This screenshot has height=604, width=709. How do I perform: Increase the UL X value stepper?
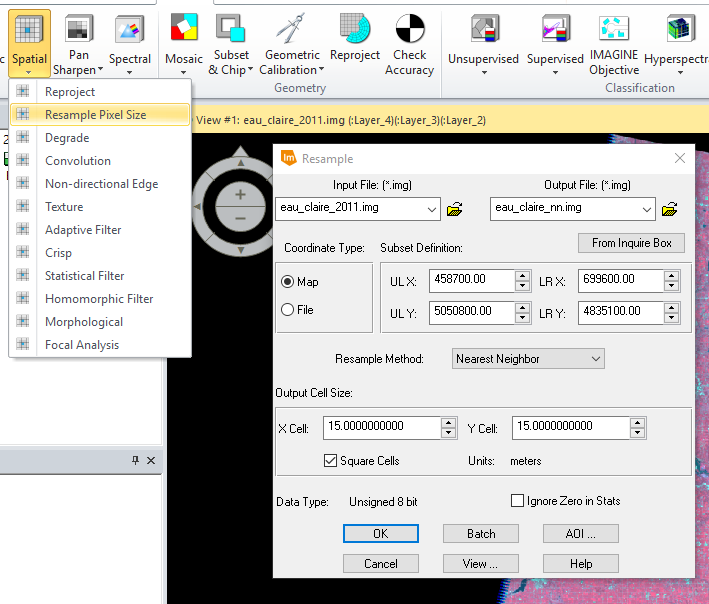point(522,275)
